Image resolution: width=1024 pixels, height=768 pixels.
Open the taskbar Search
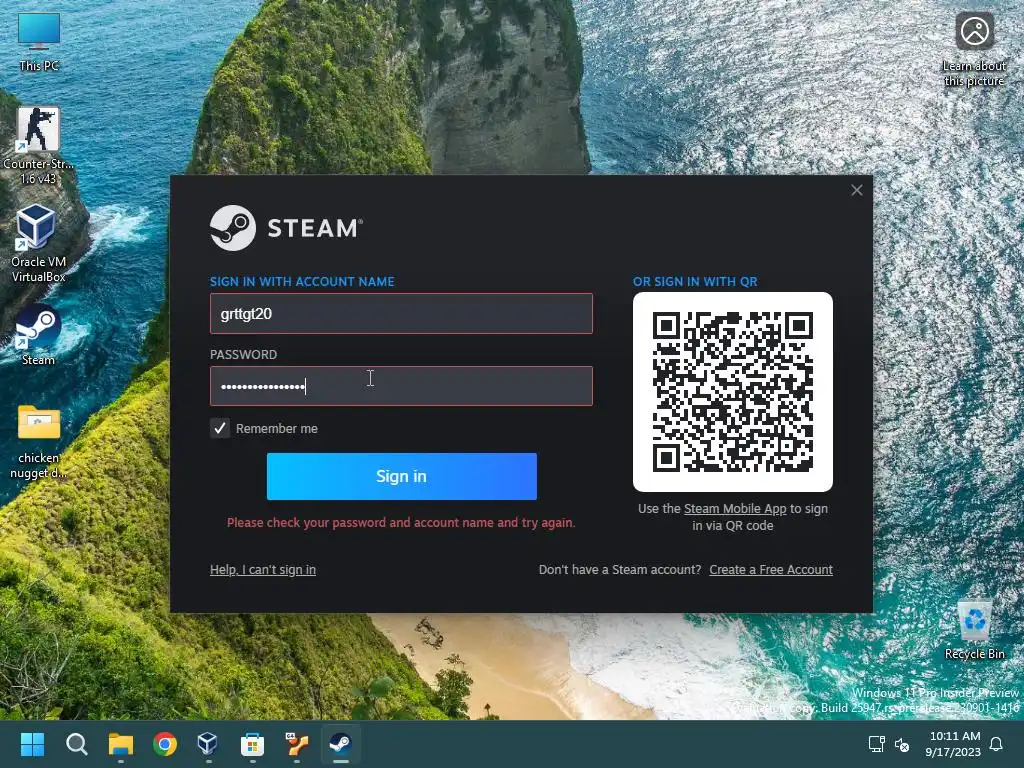pos(76,744)
